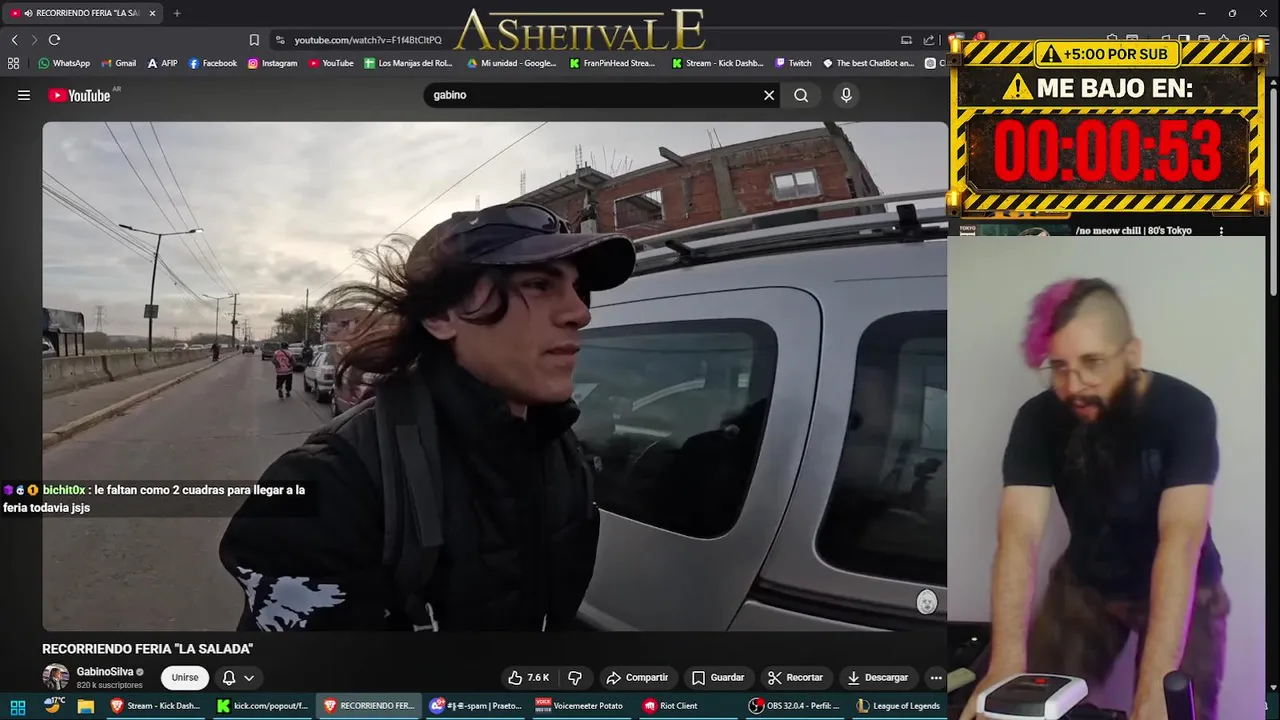Open the Facebook bookmark
1280x720 pixels.
click(212, 63)
